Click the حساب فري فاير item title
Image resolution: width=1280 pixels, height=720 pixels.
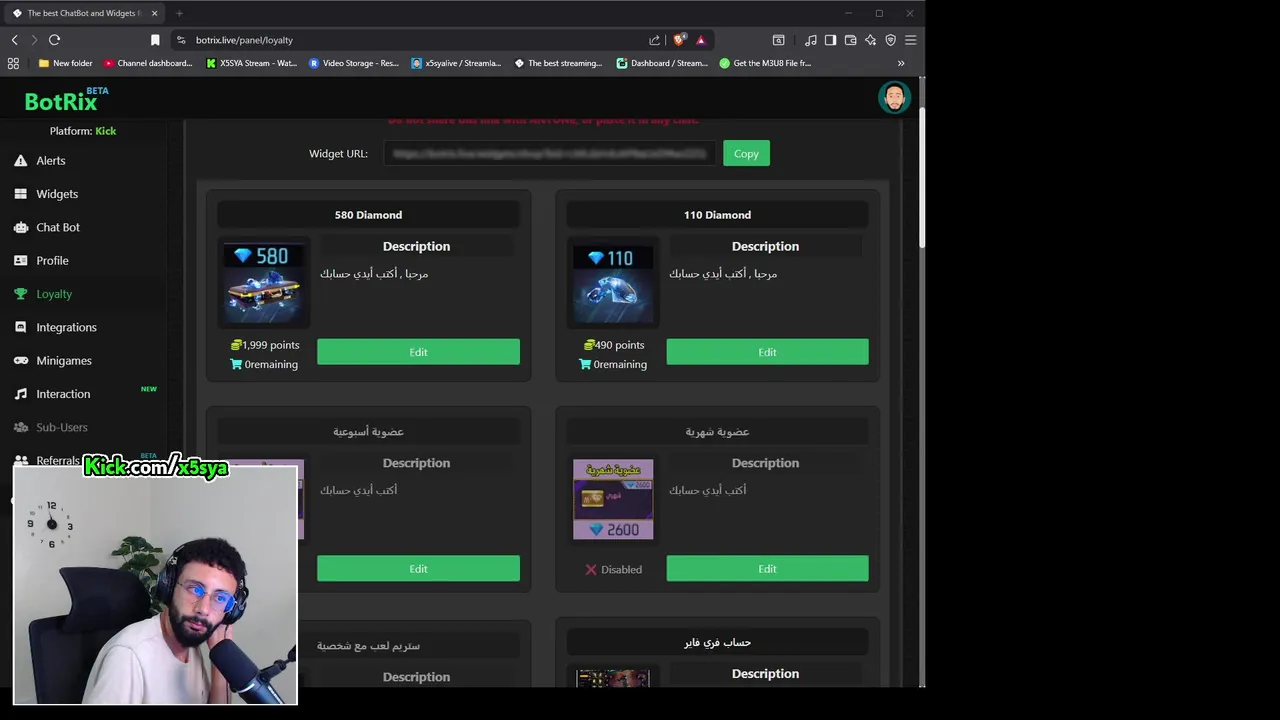pos(717,642)
